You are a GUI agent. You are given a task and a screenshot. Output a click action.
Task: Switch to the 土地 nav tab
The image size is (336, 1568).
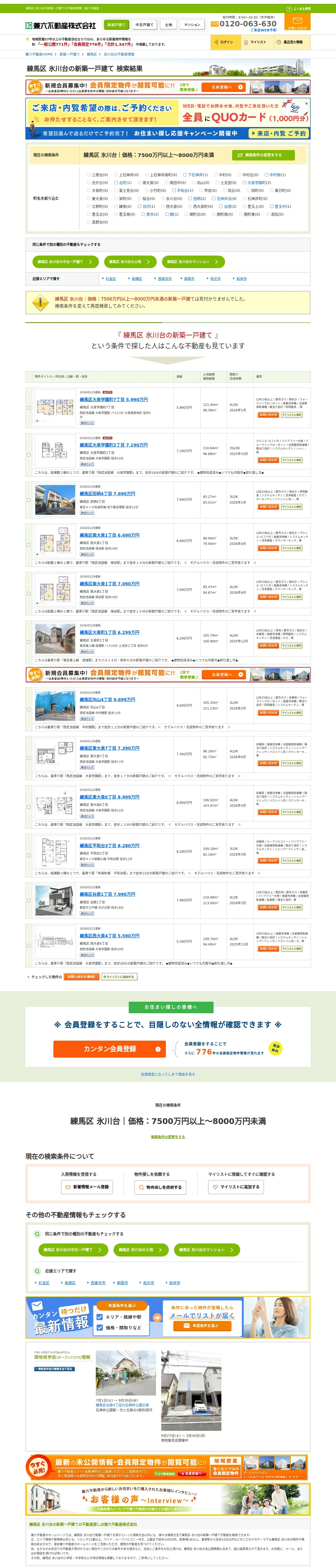[168, 25]
